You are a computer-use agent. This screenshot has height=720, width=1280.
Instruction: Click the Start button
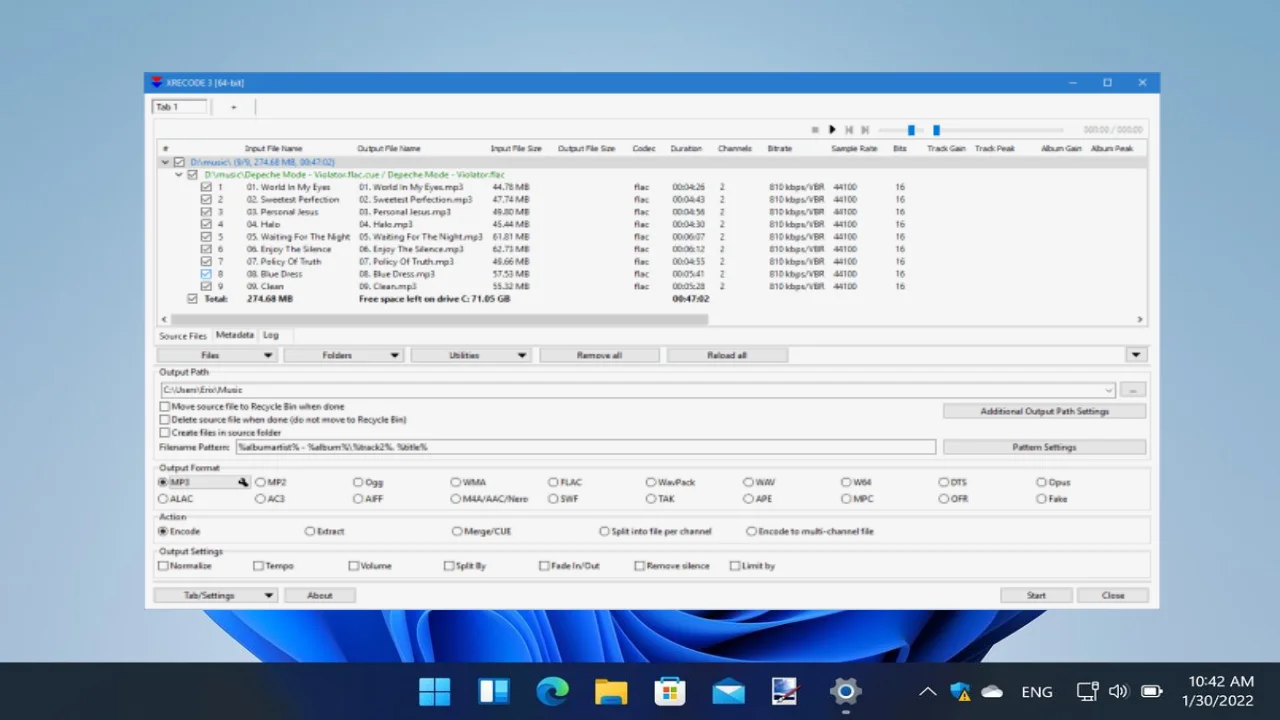(1036, 595)
